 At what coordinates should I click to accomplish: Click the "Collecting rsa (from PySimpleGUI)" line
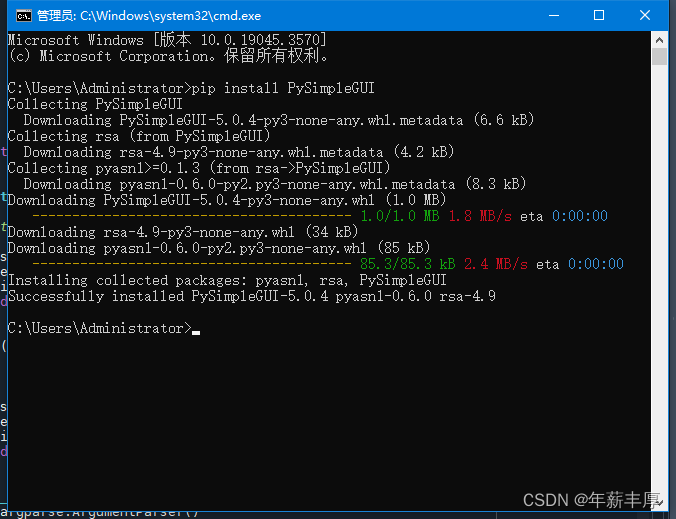tap(139, 136)
